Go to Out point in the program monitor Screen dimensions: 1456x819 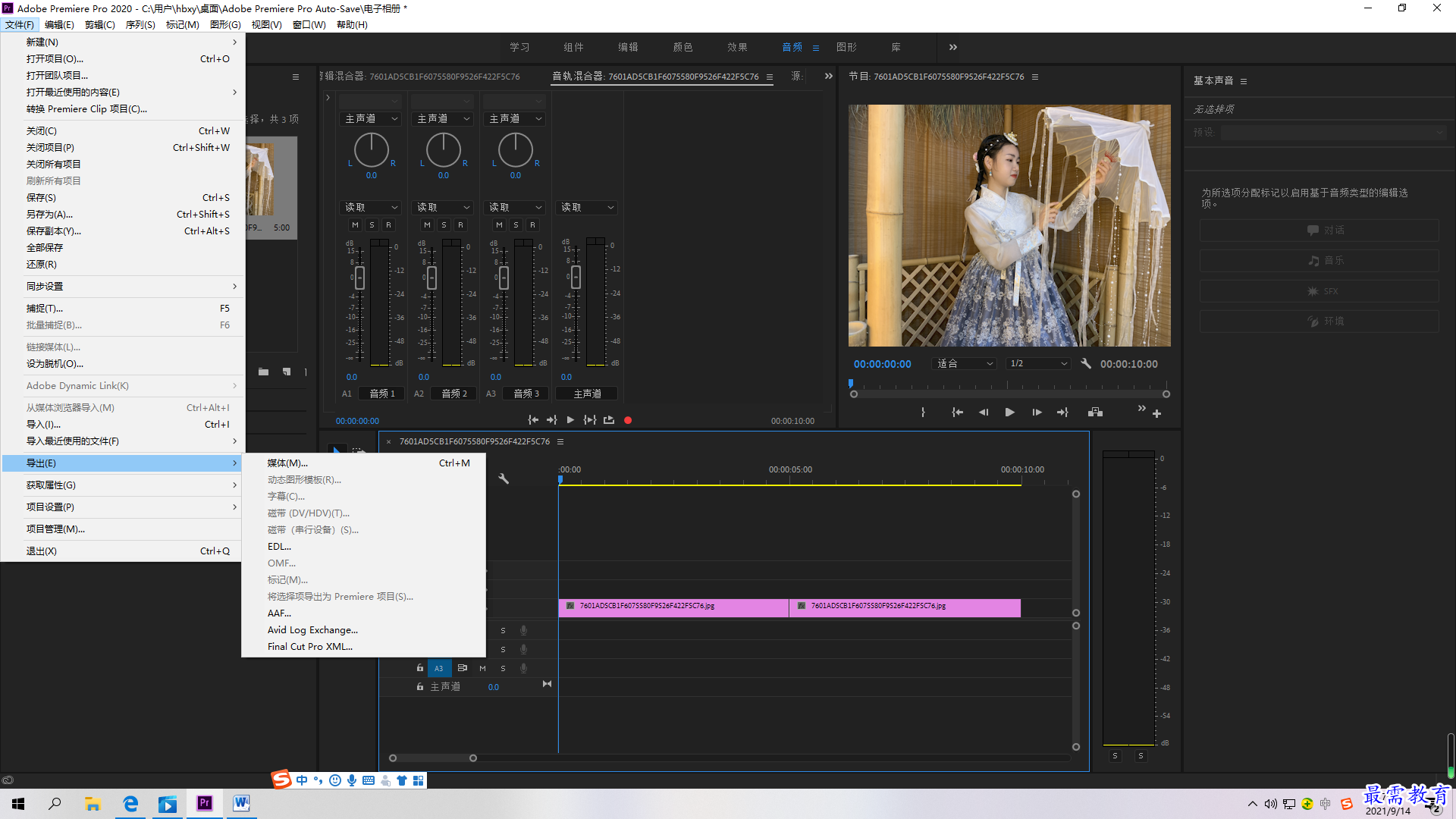[1062, 413]
